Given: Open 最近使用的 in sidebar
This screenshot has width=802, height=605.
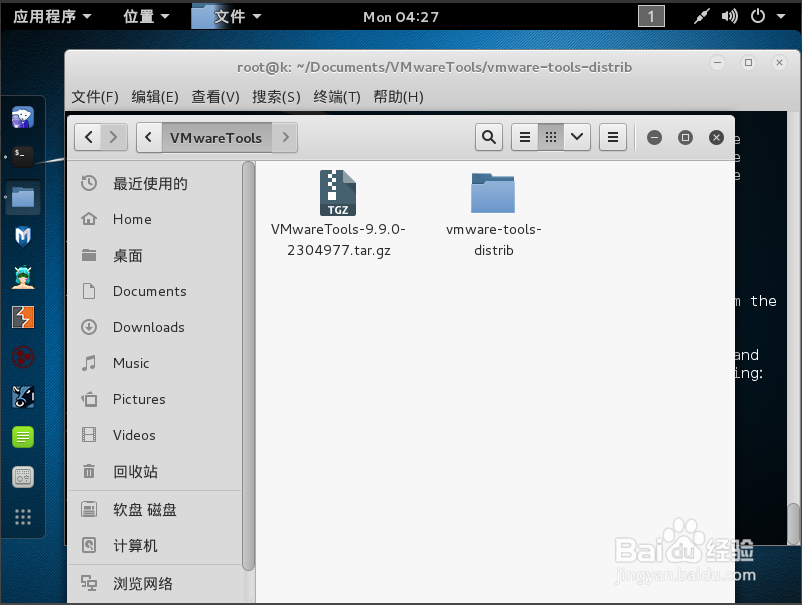Looking at the screenshot, I should [154, 183].
